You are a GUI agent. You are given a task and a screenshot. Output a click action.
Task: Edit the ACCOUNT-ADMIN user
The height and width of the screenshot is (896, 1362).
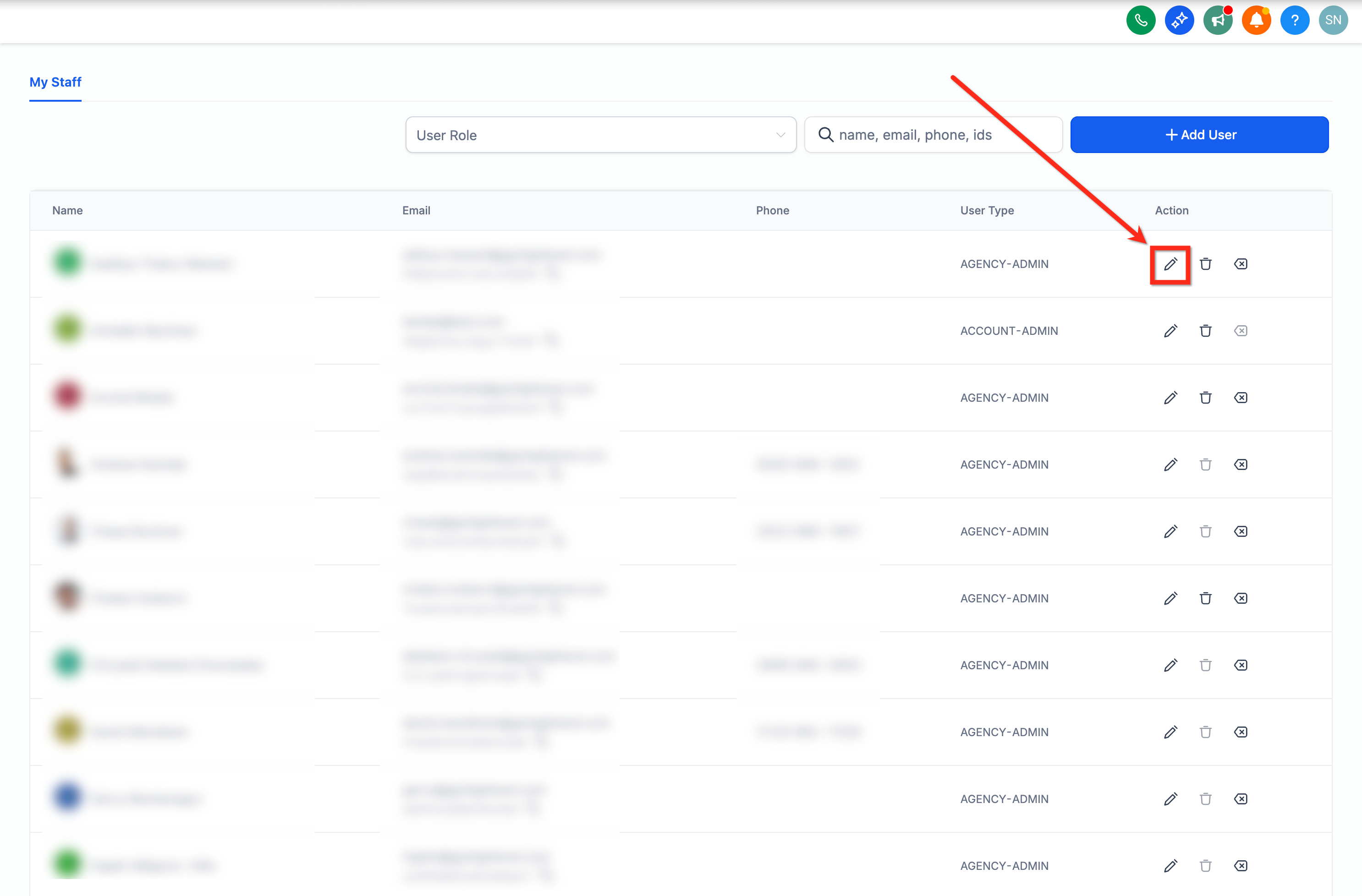click(x=1170, y=331)
